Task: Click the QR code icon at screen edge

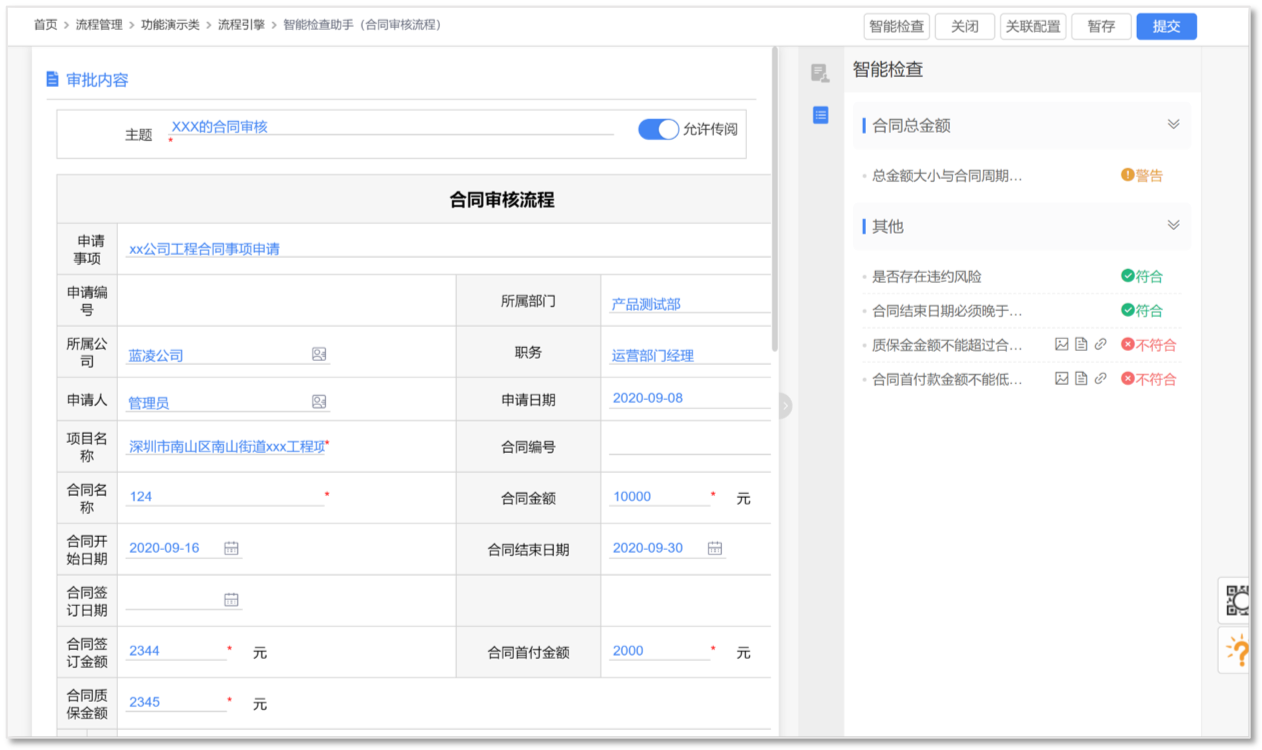Action: (x=1237, y=601)
